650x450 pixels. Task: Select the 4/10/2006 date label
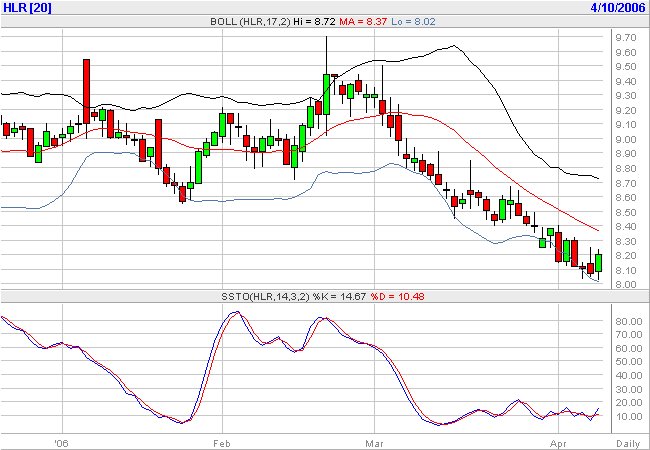619,7
